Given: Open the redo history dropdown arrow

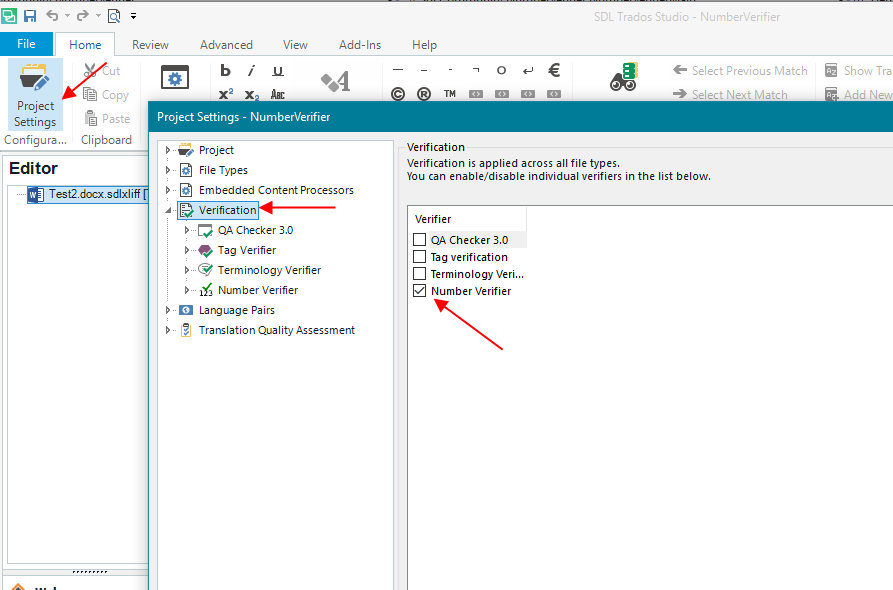Looking at the screenshot, I should coord(98,16).
